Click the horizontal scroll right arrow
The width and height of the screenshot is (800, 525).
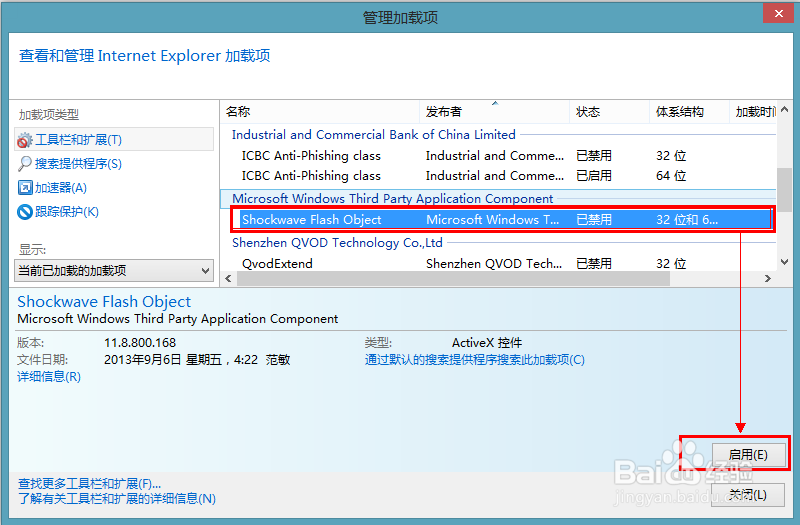coord(767,279)
